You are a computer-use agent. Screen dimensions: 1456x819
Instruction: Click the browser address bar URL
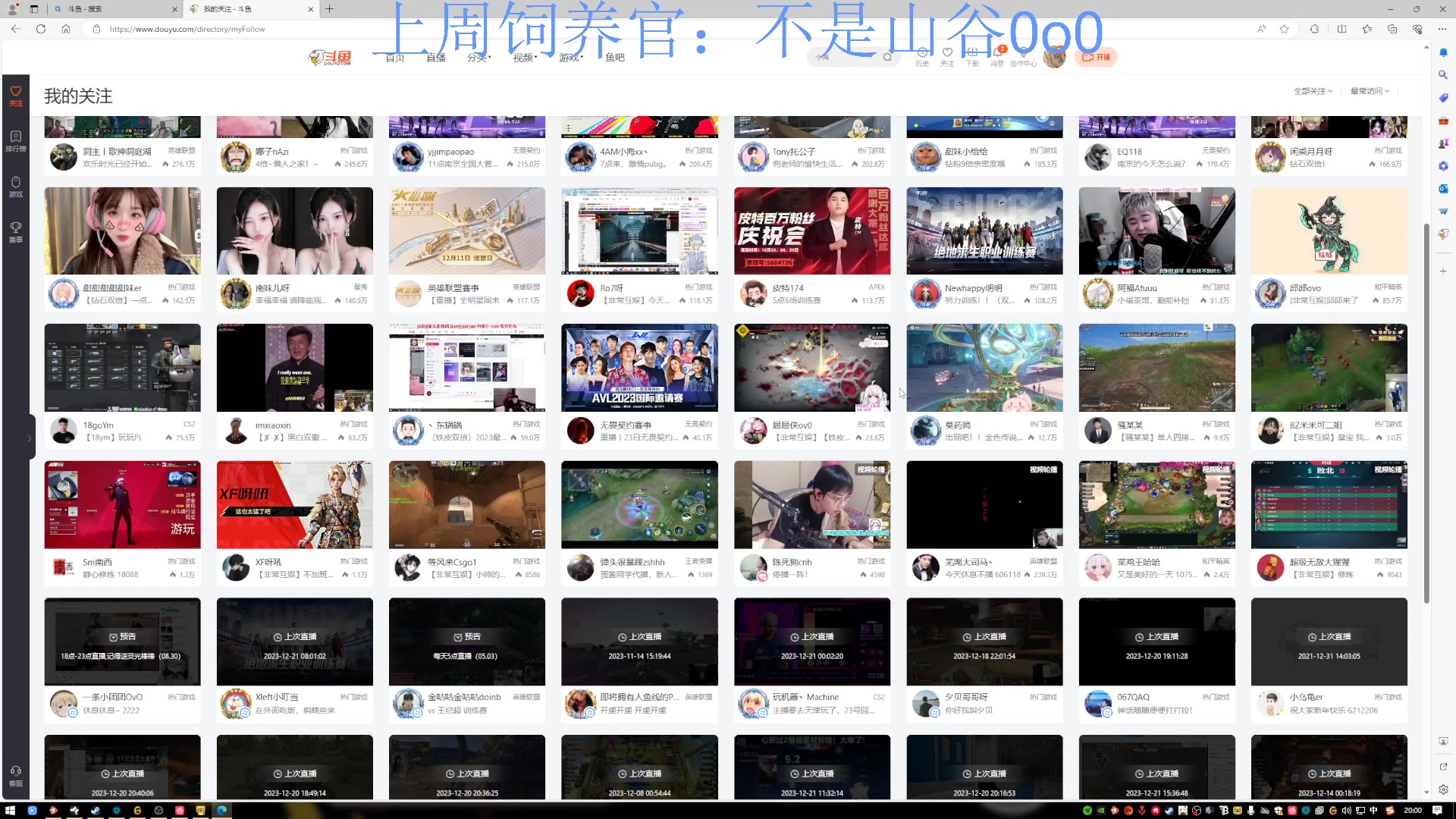coord(187,29)
